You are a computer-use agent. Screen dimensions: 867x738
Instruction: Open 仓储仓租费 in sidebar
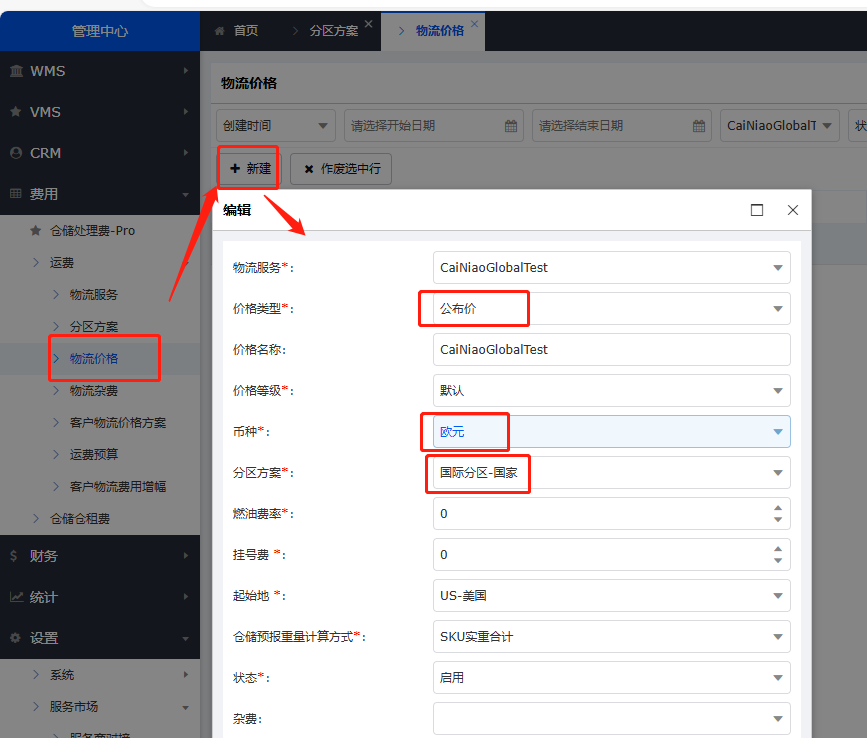pos(80,519)
